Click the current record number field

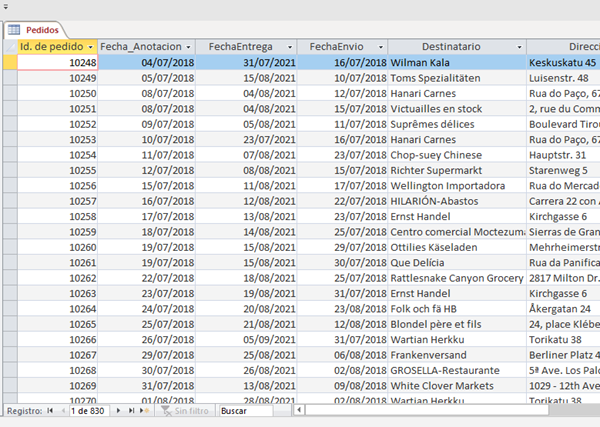click(89, 411)
